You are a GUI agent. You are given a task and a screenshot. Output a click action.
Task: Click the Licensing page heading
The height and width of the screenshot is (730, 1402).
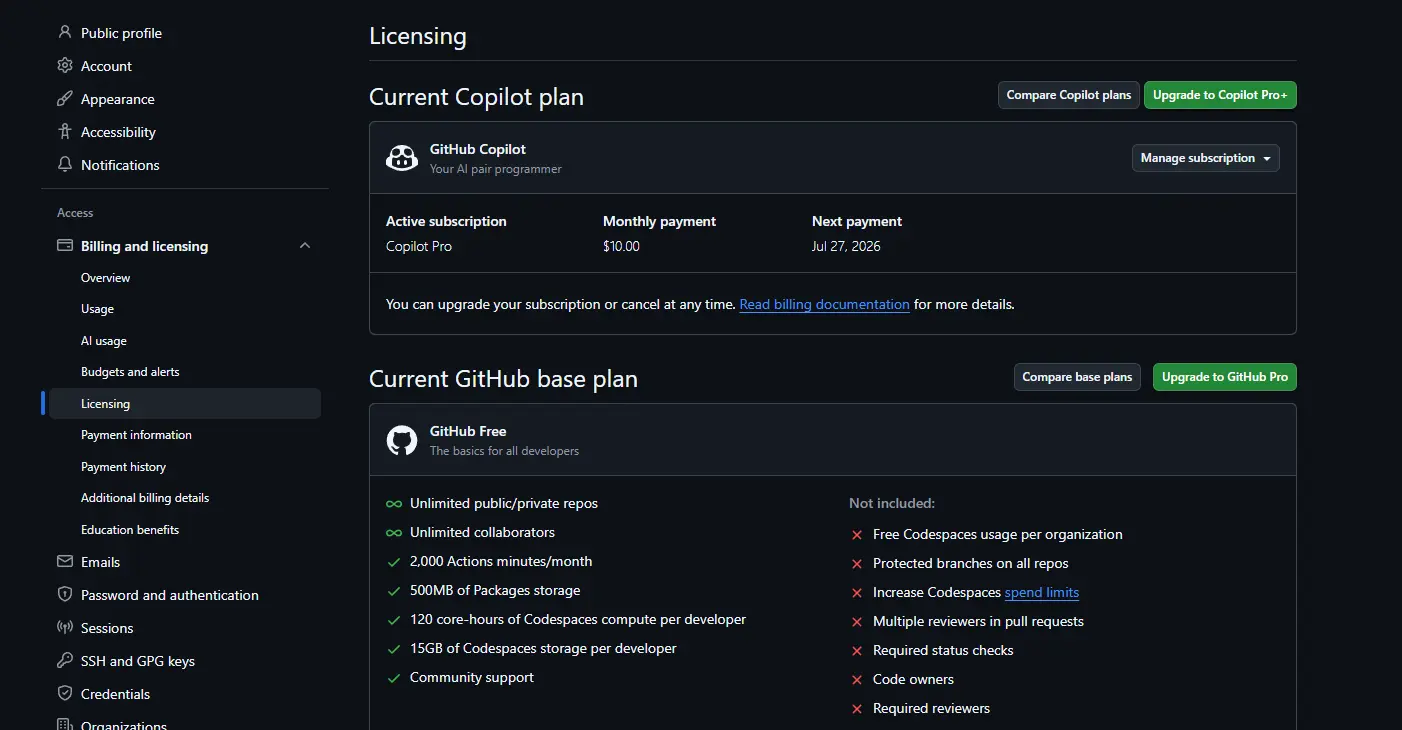tap(418, 36)
